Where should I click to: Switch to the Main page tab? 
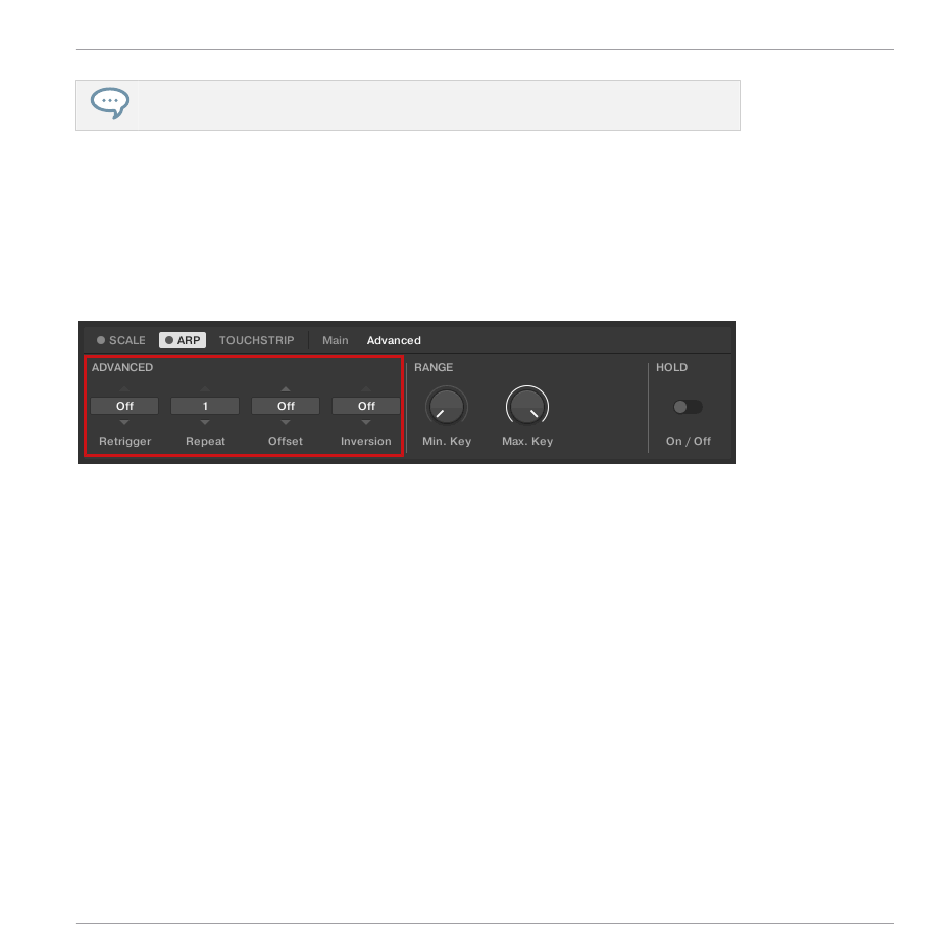pyautogui.click(x=335, y=340)
